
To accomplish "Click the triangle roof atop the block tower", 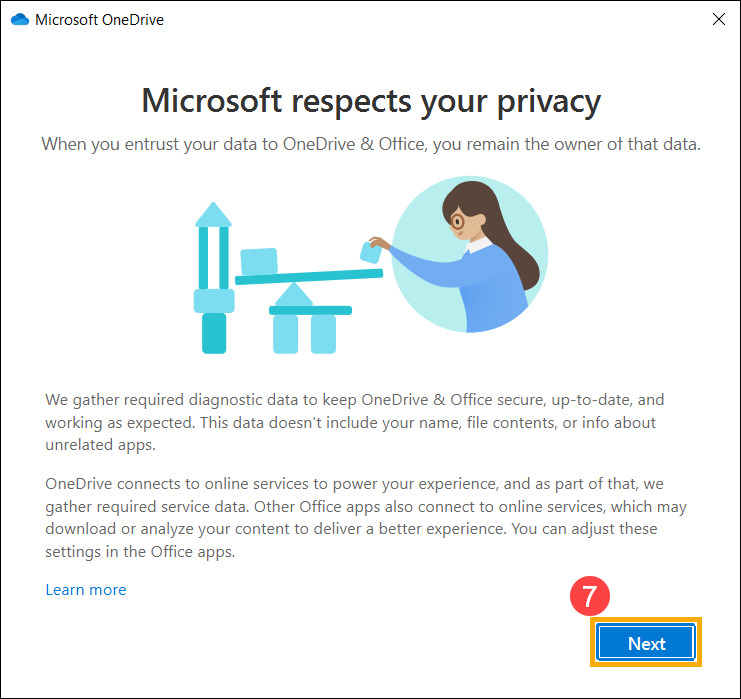I will [213, 215].
